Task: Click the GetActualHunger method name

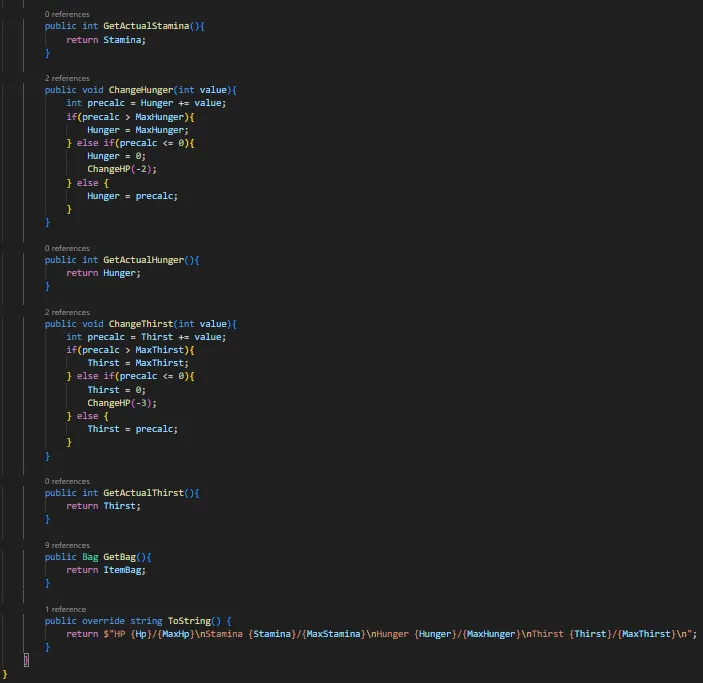Action: (143, 260)
